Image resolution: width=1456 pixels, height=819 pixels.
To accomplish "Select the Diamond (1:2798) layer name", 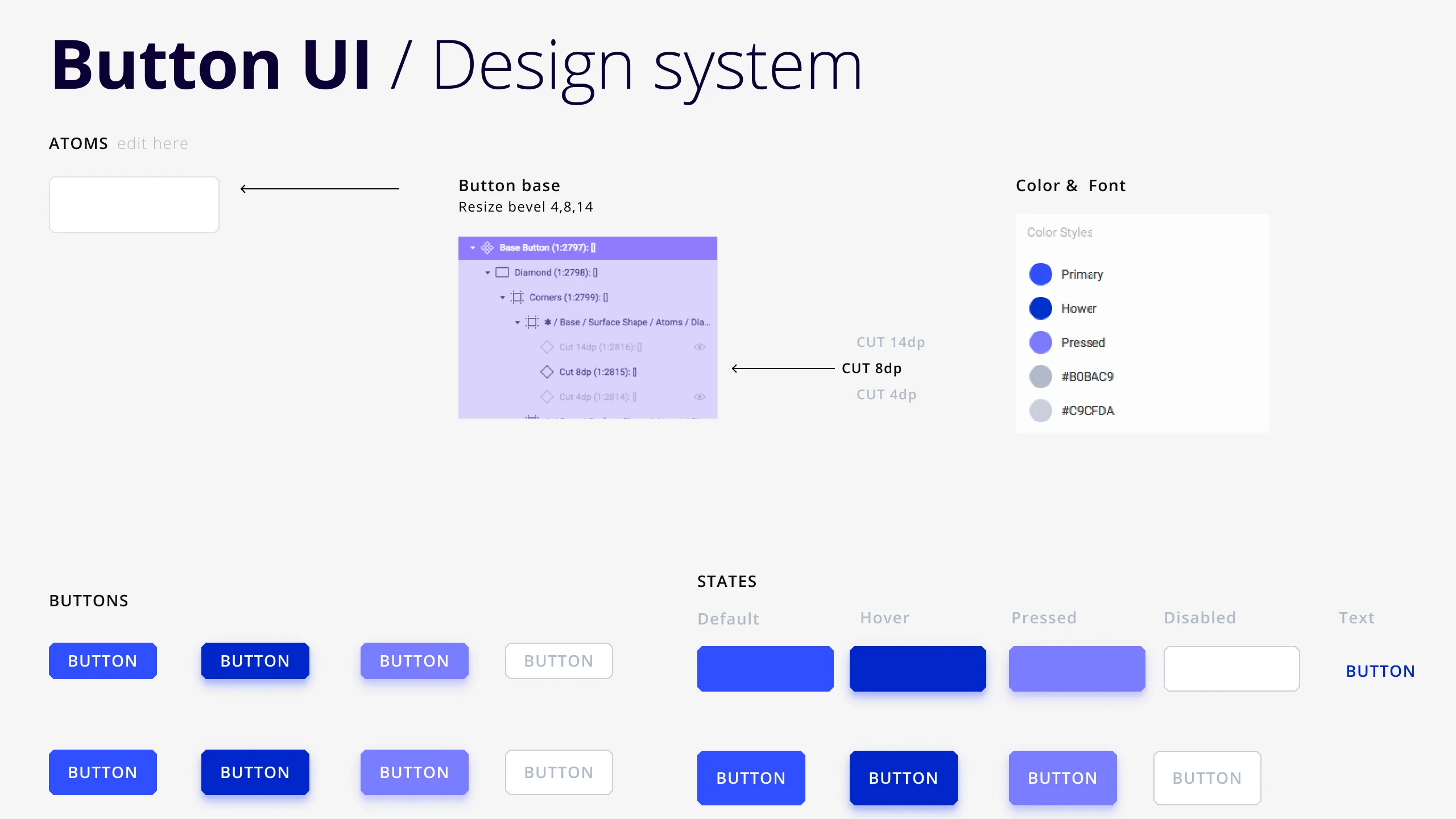I will point(556,272).
